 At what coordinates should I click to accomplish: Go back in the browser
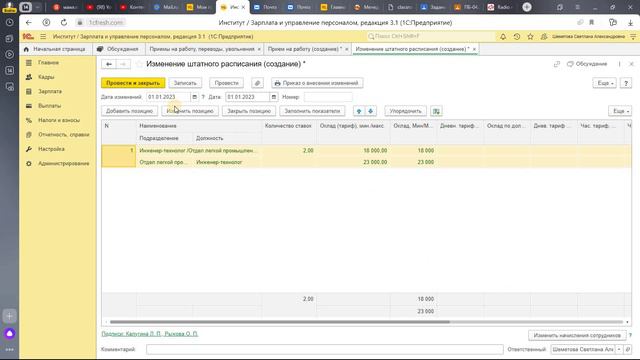[x=28, y=22]
